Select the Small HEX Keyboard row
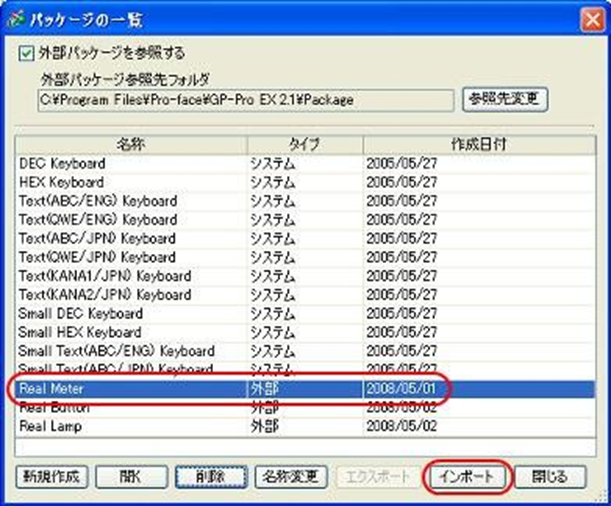Image resolution: width=611 pixels, height=506 pixels. point(306,332)
